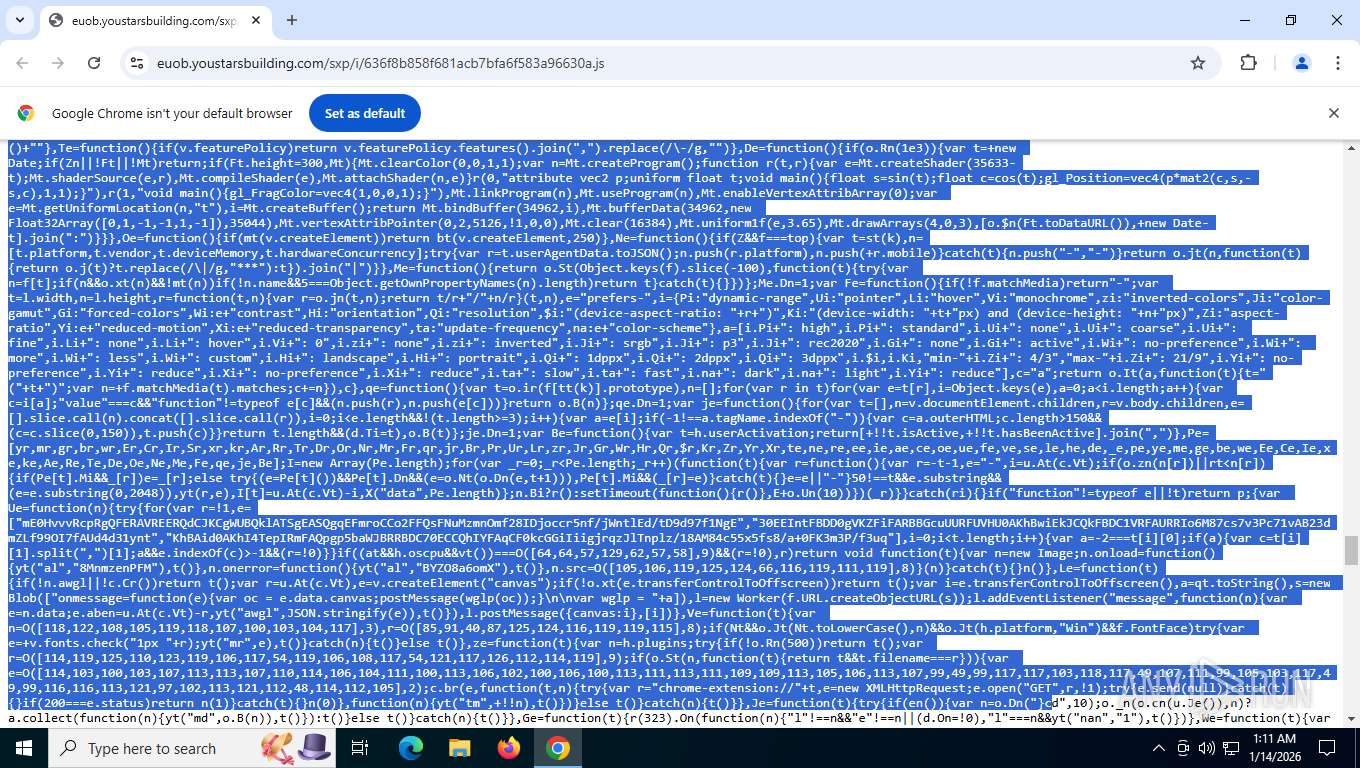Viewport: 1360px width, 768px height.
Task: View site information icon in address bar
Action: coord(137,63)
